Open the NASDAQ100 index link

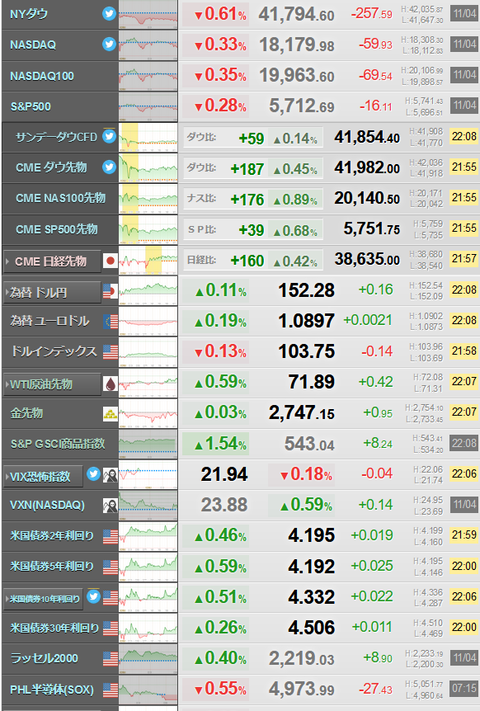(42, 76)
